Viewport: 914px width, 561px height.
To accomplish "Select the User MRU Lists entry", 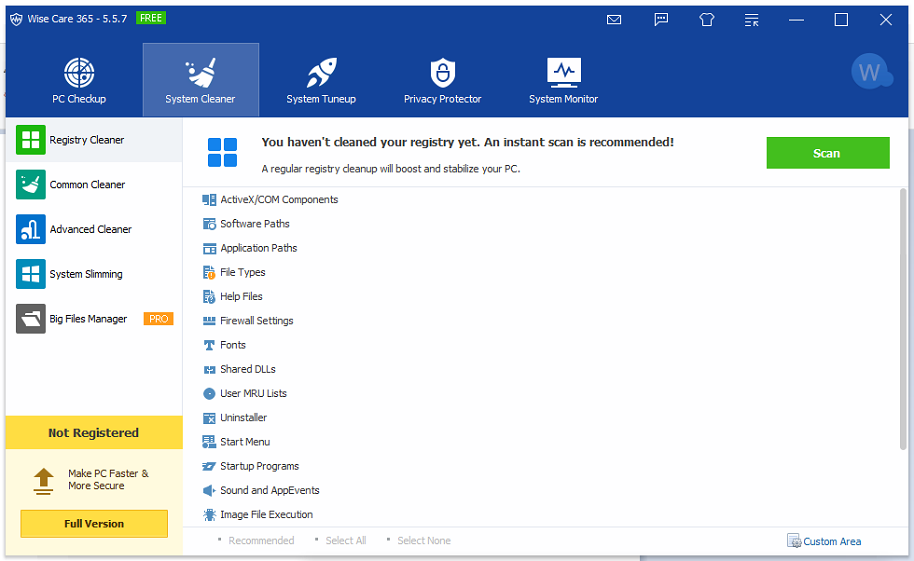I will click(254, 394).
